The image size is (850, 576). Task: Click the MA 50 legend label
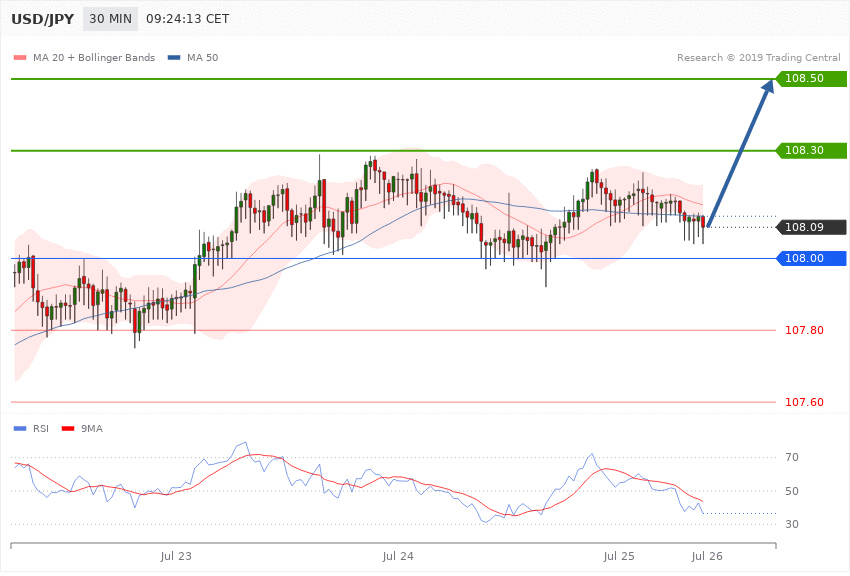[202, 57]
